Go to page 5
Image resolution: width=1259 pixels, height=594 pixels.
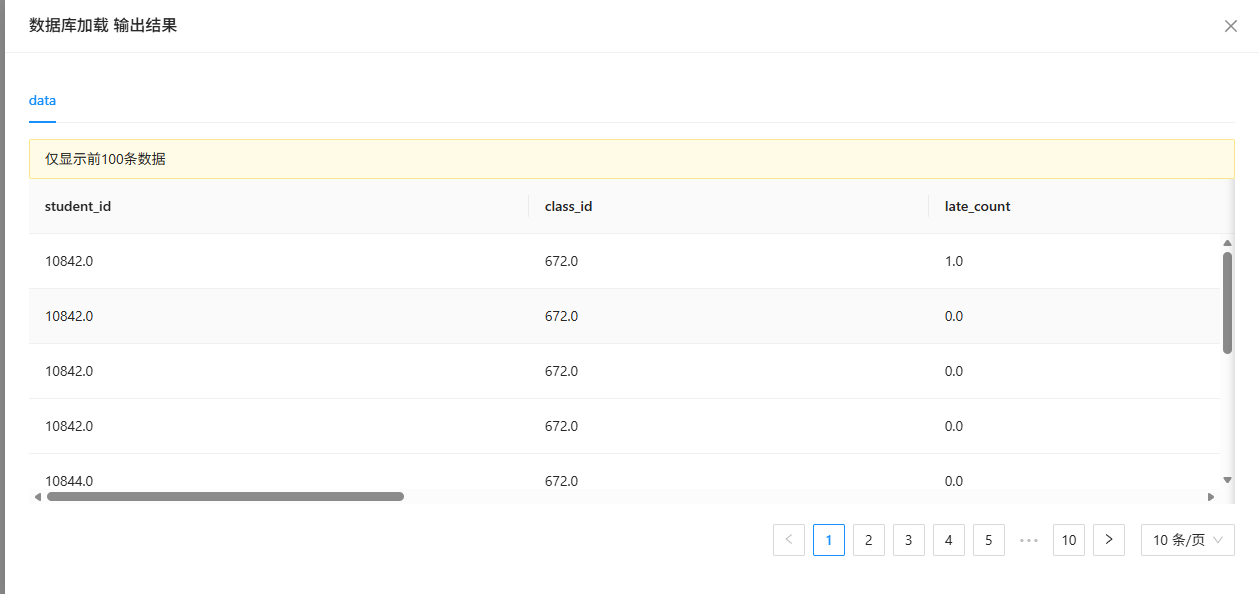click(x=989, y=540)
